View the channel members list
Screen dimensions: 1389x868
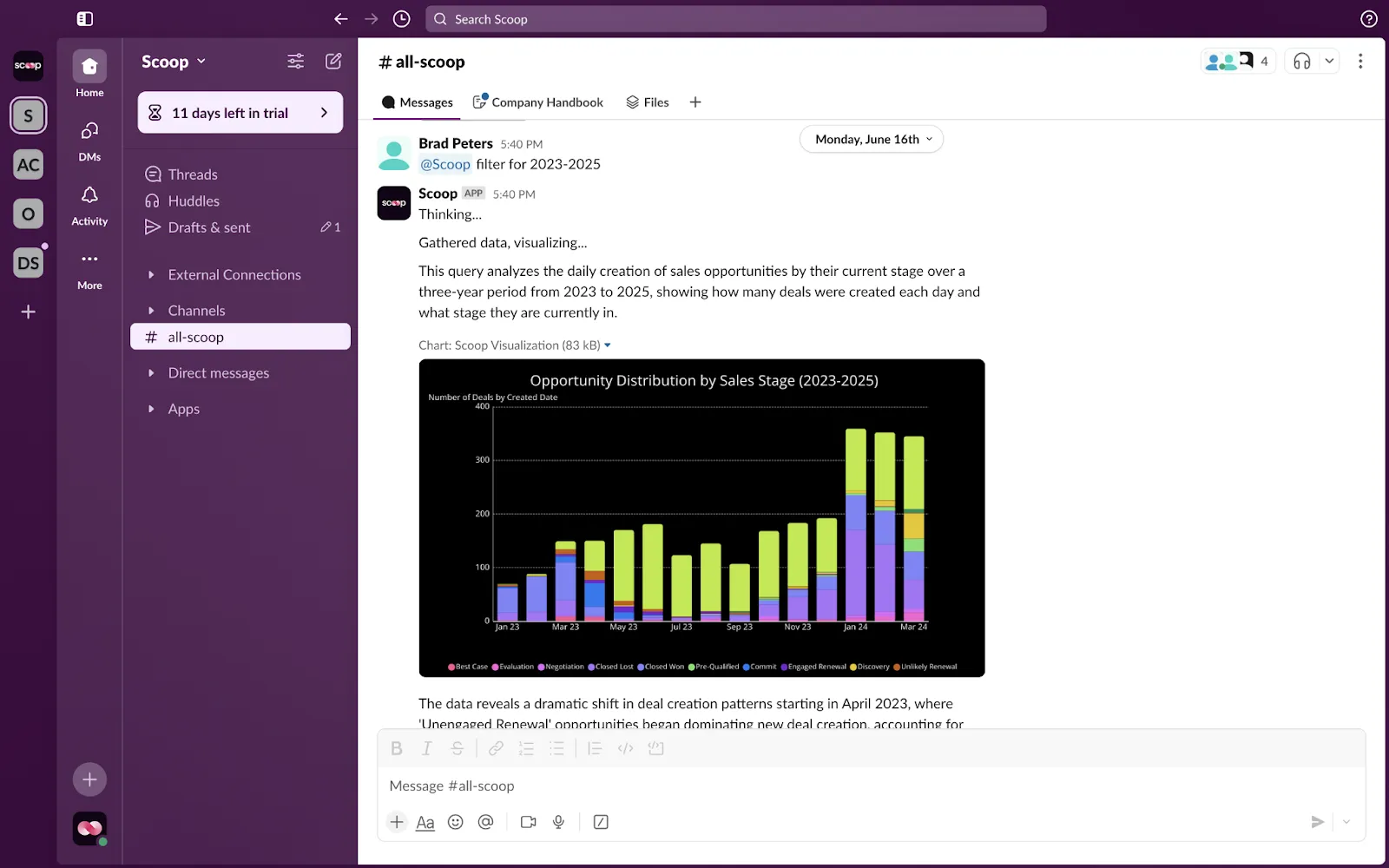tap(1238, 61)
